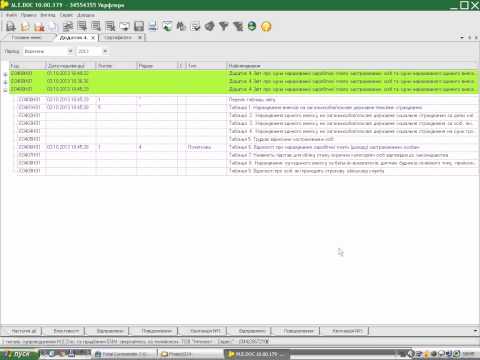Click the red-orange document toolbar icon

(39, 26)
